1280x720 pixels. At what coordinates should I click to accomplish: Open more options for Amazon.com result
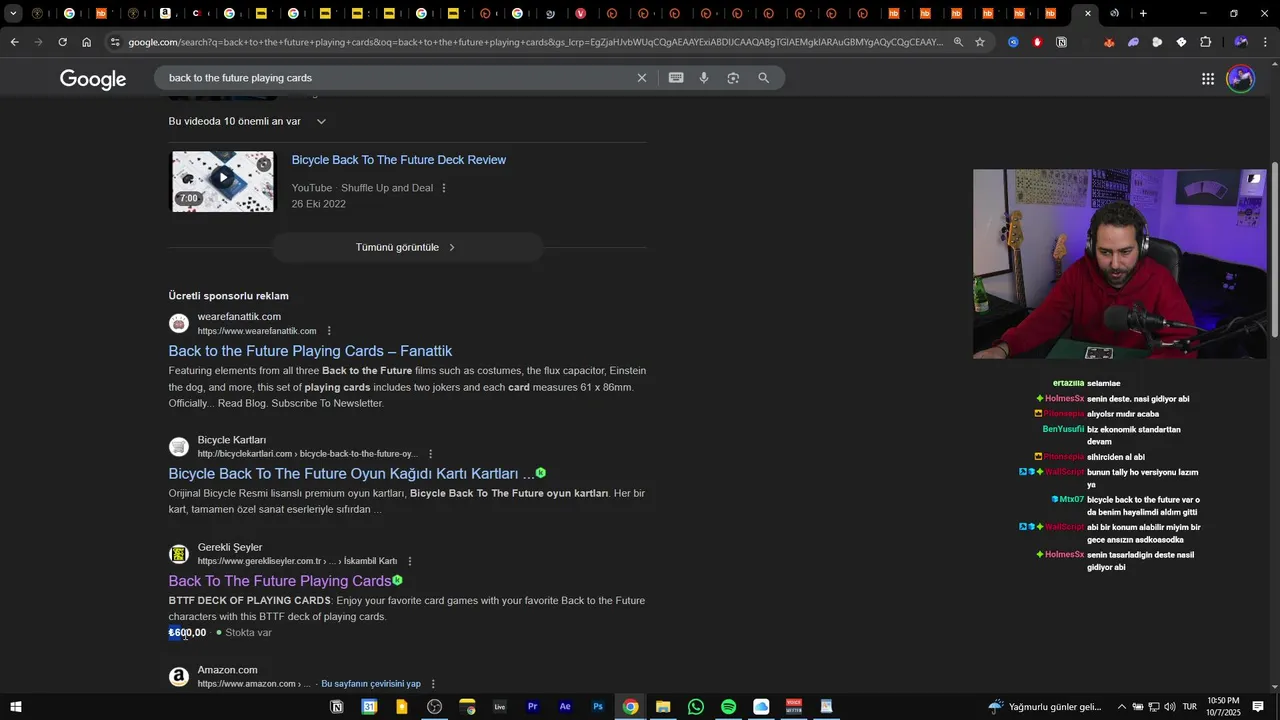click(433, 684)
